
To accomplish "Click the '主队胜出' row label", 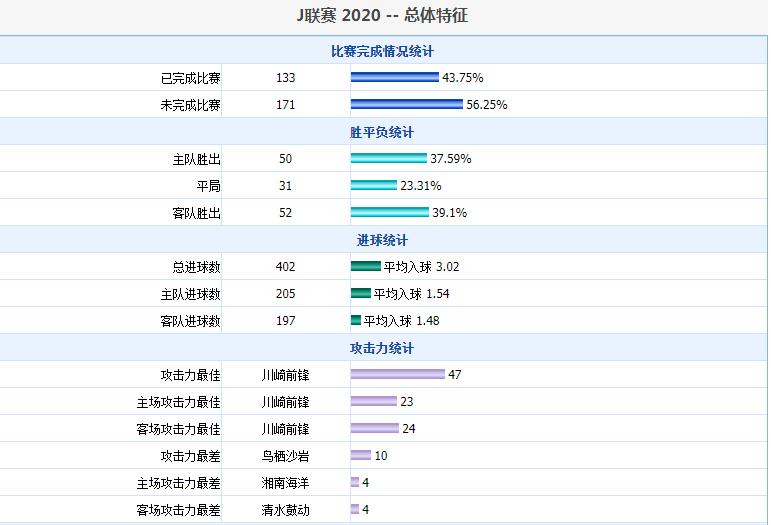I will 196,159.
